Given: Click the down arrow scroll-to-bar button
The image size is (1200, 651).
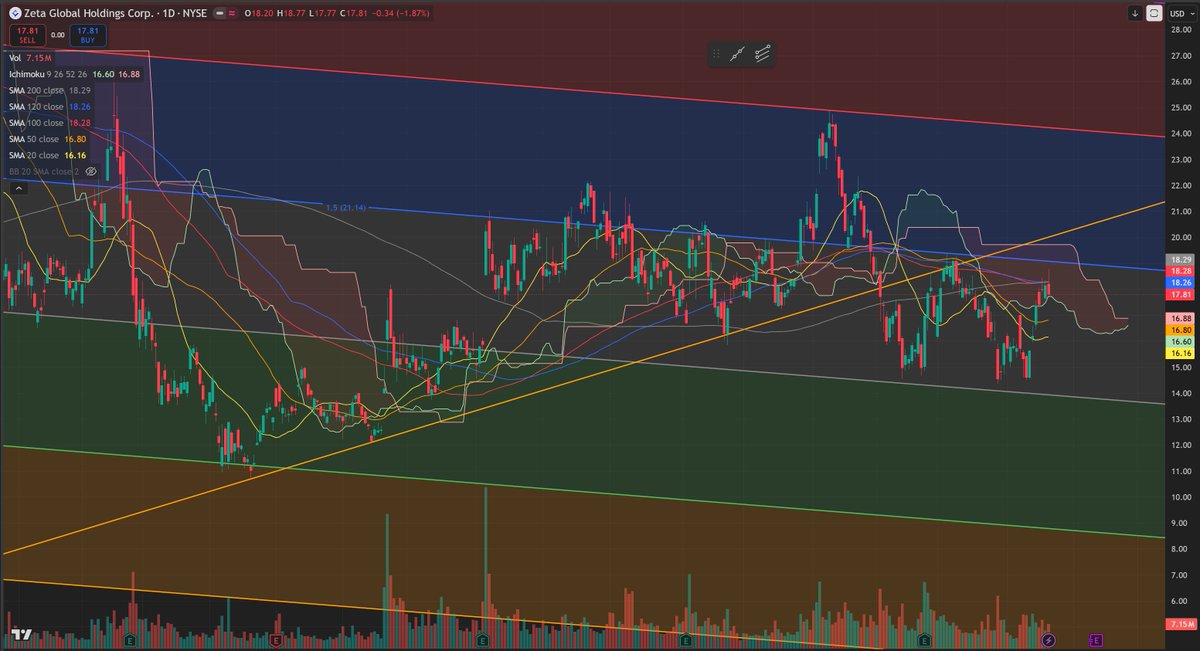Looking at the screenshot, I should 1135,14.
